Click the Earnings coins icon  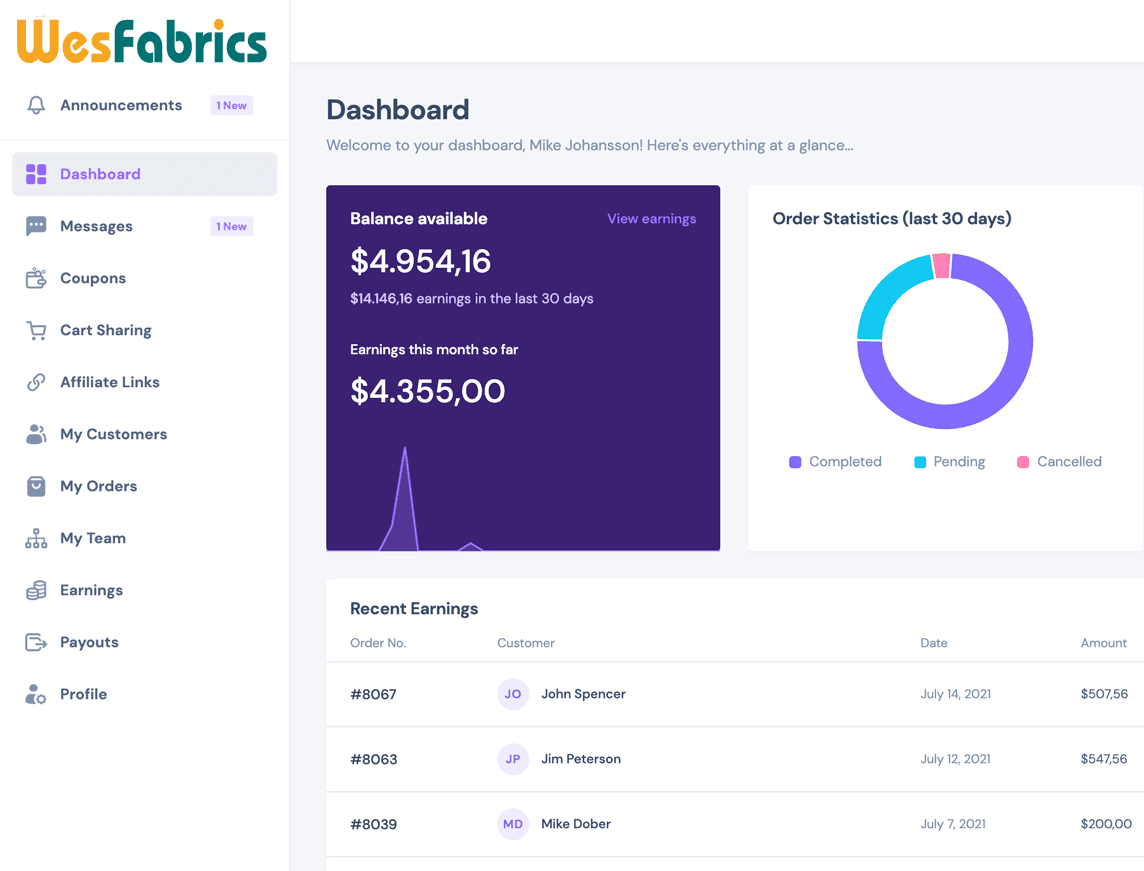tap(36, 590)
